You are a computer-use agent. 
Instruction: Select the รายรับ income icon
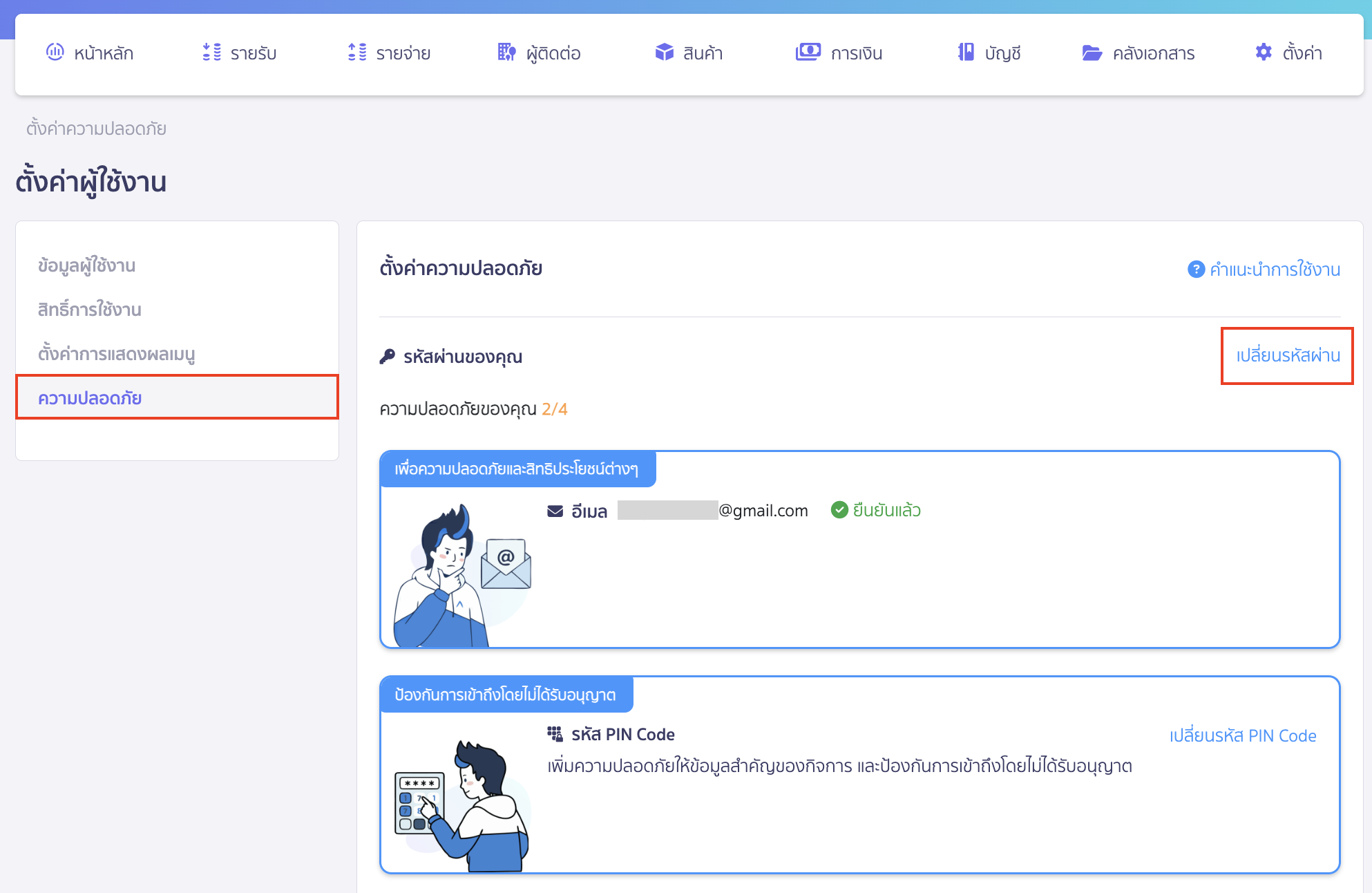(x=211, y=52)
